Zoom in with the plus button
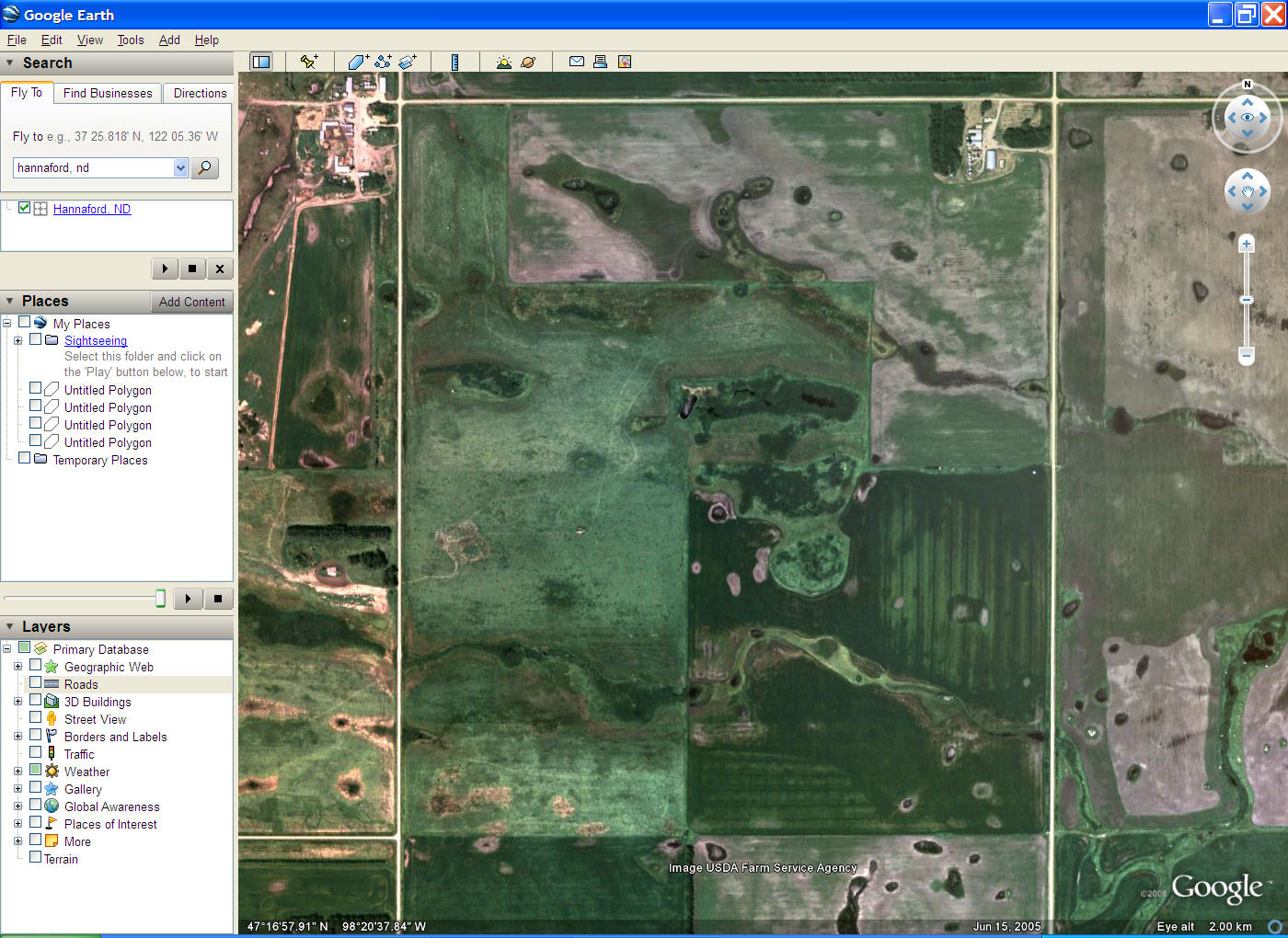 click(x=1247, y=244)
